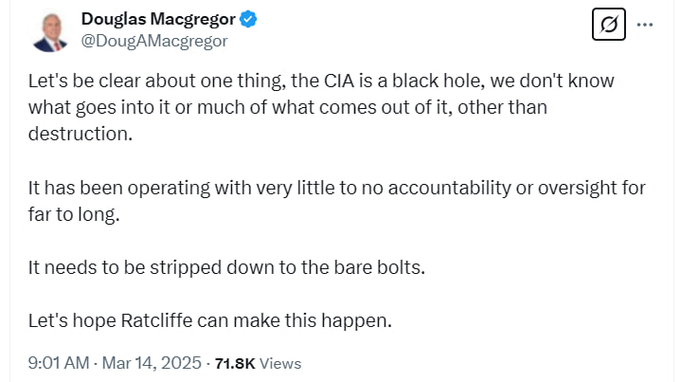Click the 9:01 AM timestamp
Image resolution: width=680 pixels, height=382 pixels.
(x=59, y=363)
